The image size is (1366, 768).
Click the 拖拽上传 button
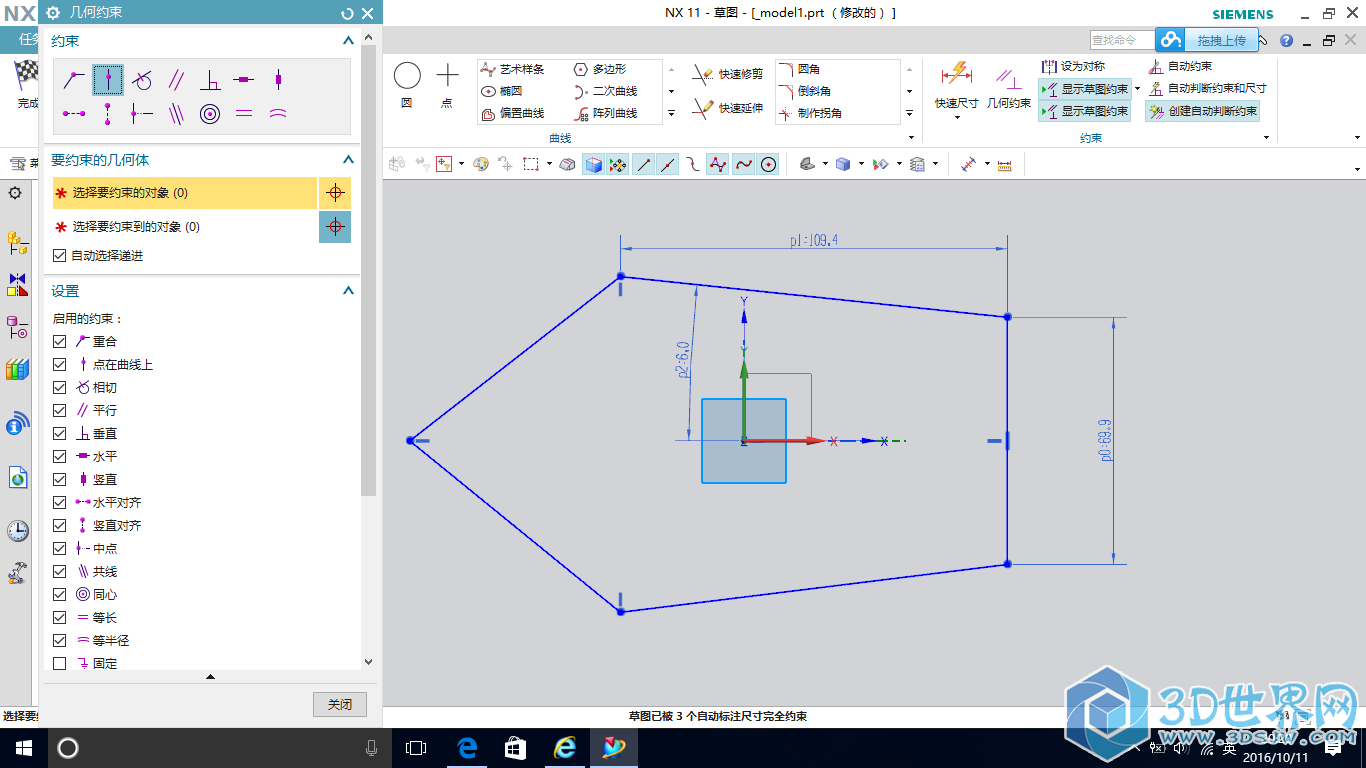(1221, 40)
